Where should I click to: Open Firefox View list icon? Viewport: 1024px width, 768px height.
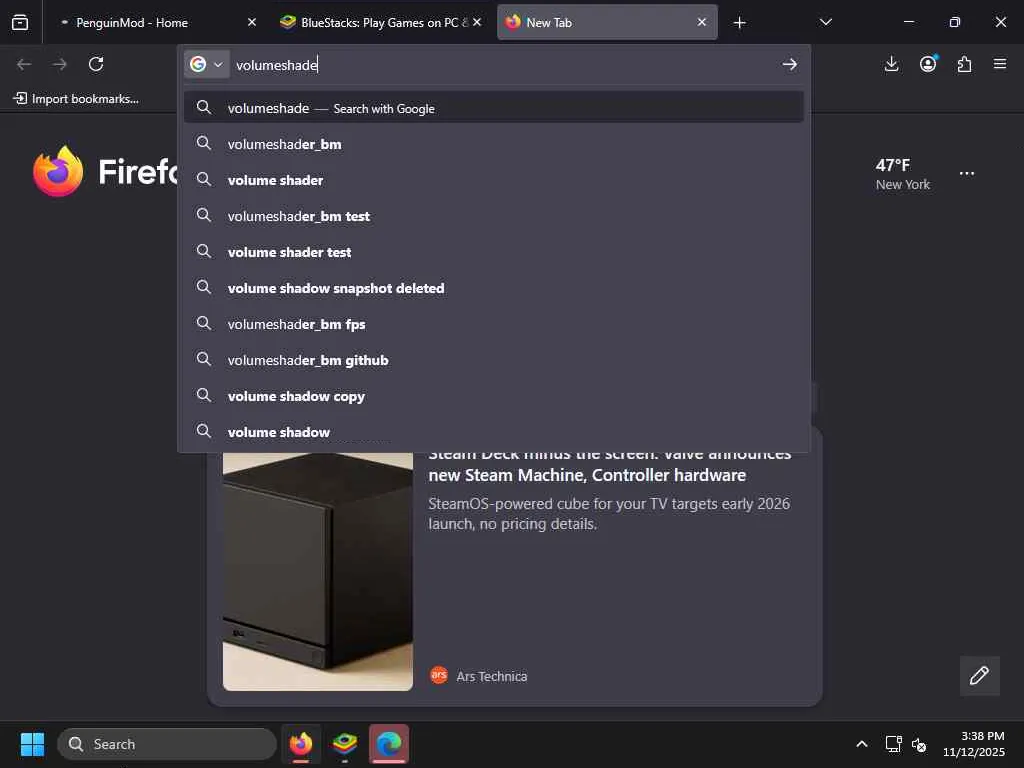tap(20, 22)
